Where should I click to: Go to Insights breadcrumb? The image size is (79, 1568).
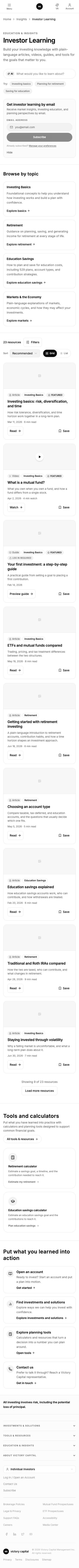tap(21, 19)
